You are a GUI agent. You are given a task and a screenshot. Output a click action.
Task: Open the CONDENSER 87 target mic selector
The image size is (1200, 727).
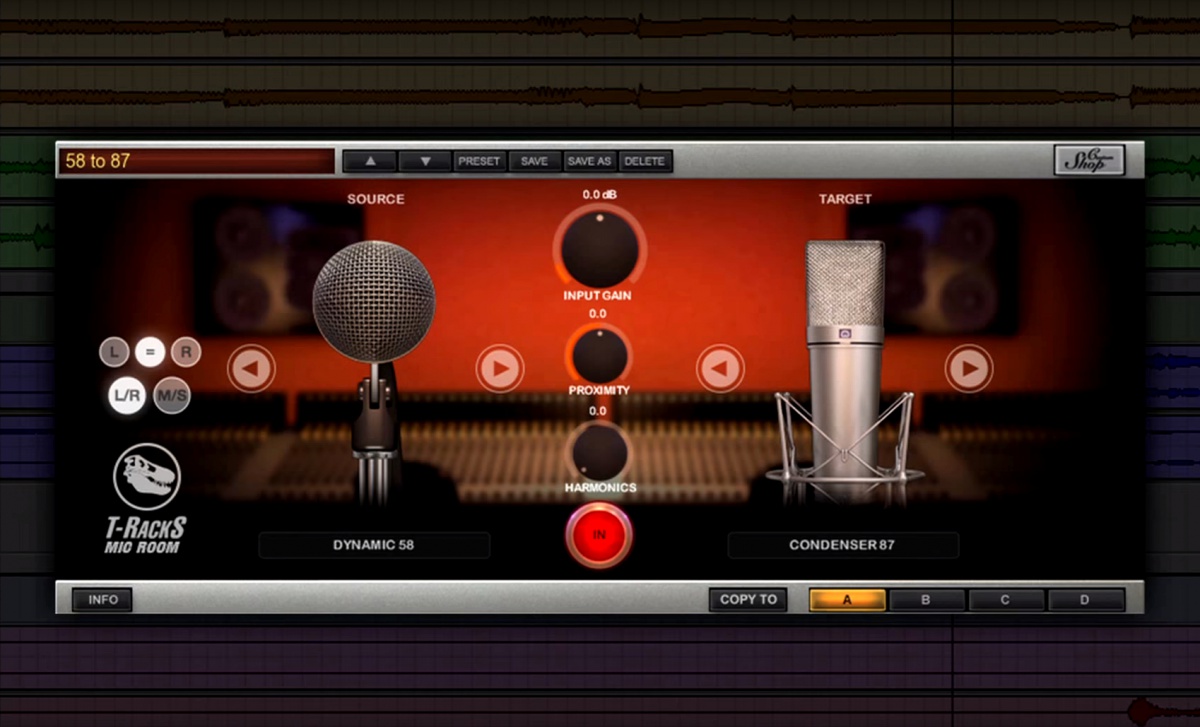click(x=843, y=545)
